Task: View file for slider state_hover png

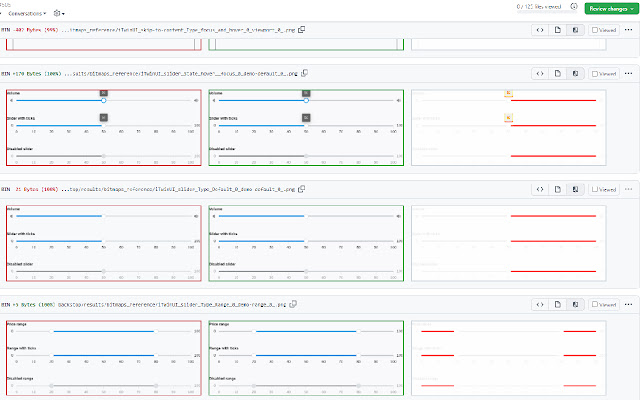Action: pyautogui.click(x=558, y=73)
